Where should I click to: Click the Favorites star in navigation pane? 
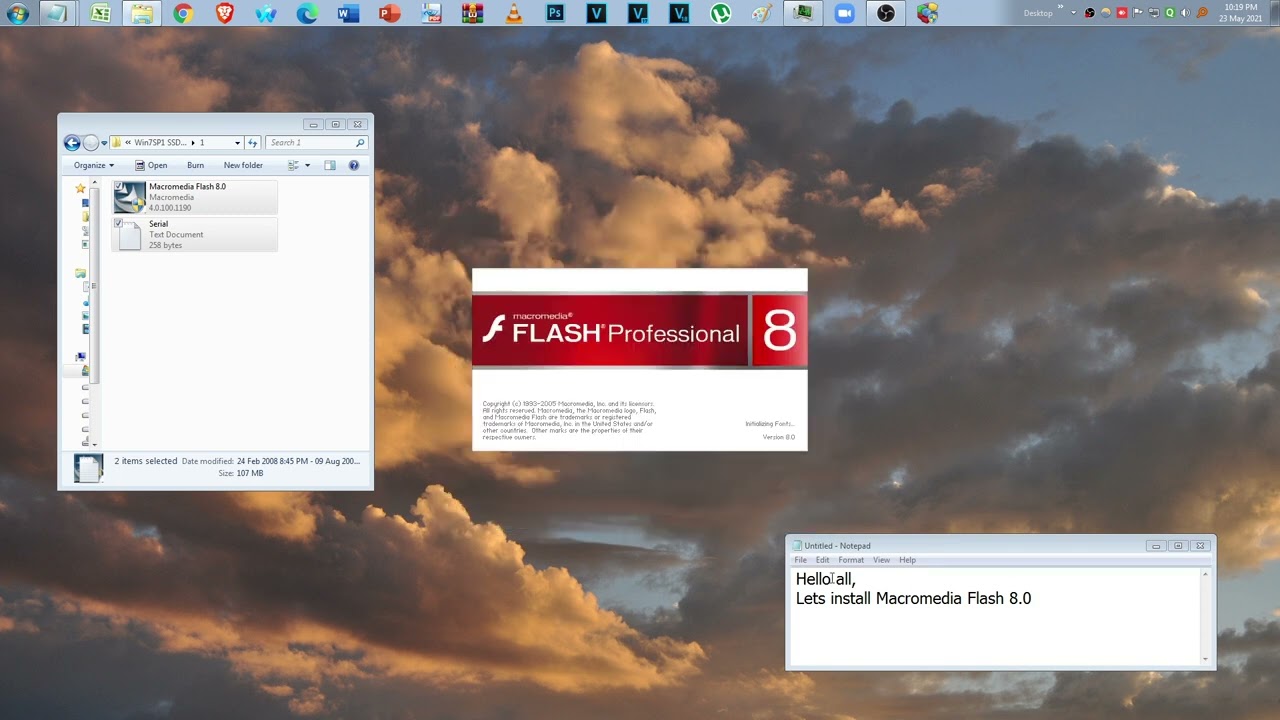[80, 188]
